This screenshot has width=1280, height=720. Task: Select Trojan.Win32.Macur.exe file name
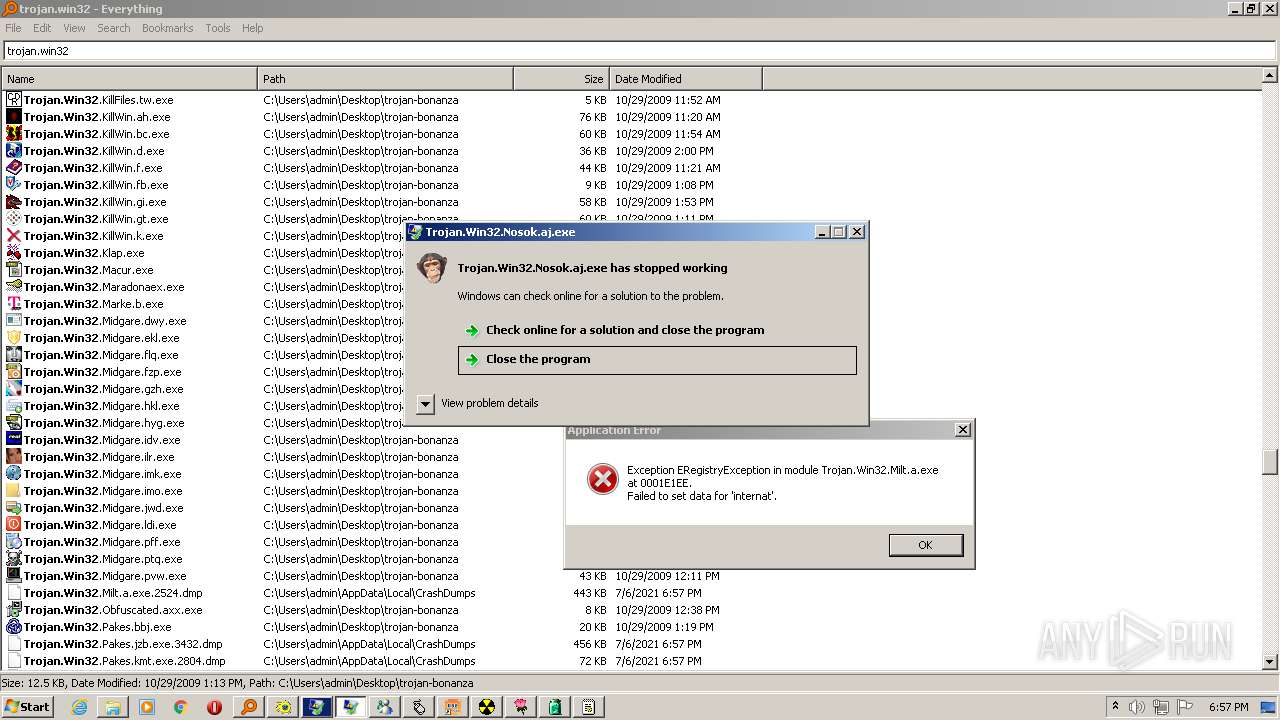(x=89, y=270)
